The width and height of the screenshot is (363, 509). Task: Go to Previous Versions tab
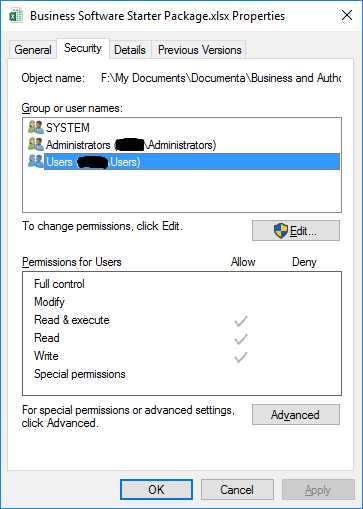pos(199,50)
